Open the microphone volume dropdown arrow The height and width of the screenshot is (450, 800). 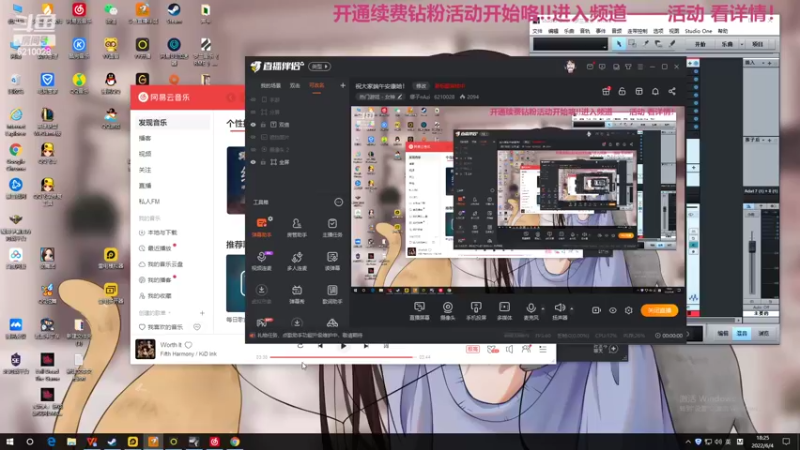543,309
